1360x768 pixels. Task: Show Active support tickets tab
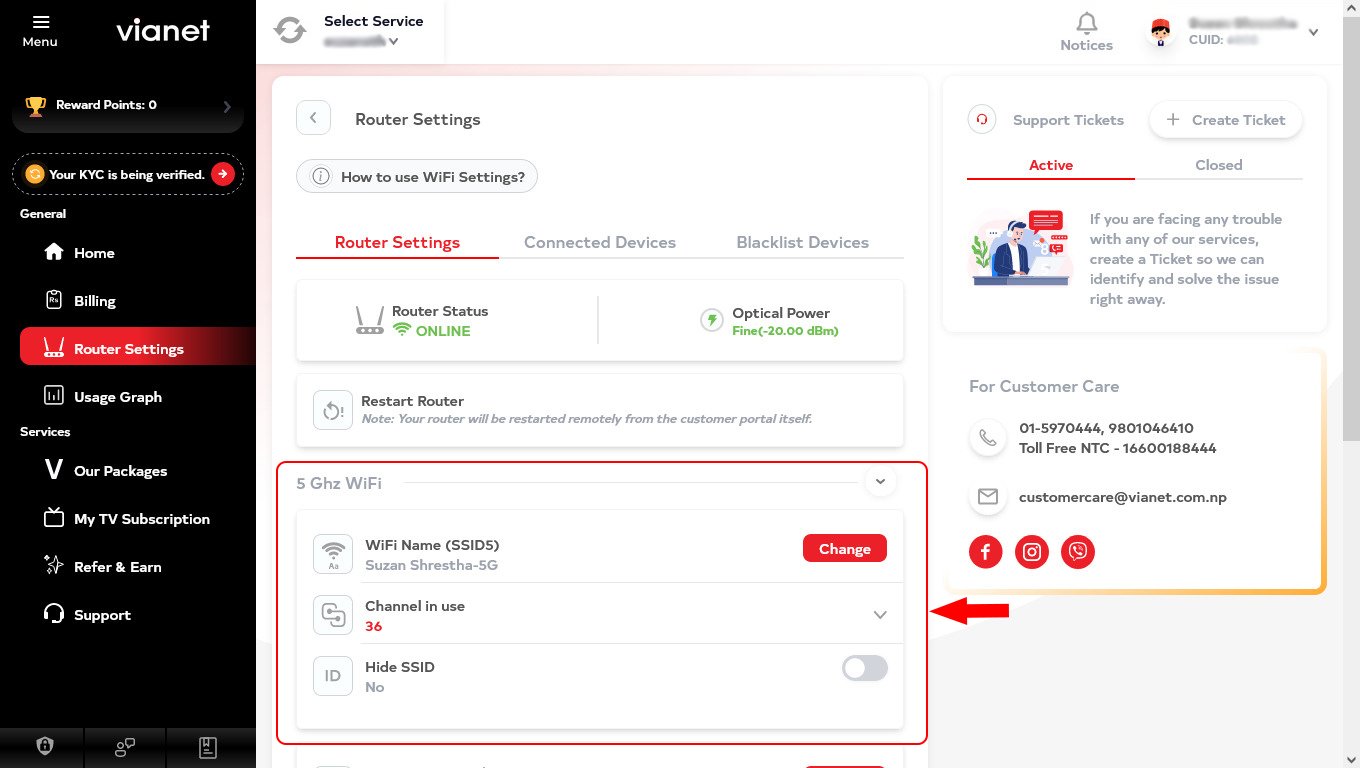[x=1051, y=165]
